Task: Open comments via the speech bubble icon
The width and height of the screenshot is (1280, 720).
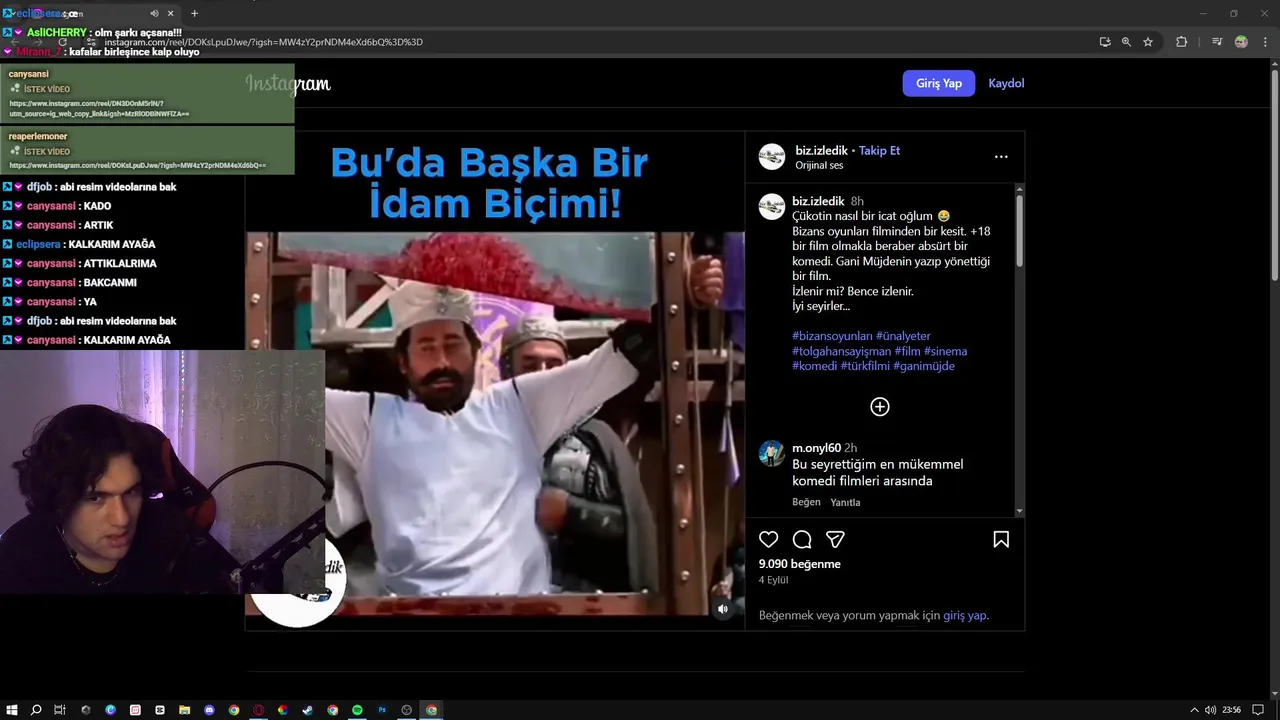Action: (802, 540)
